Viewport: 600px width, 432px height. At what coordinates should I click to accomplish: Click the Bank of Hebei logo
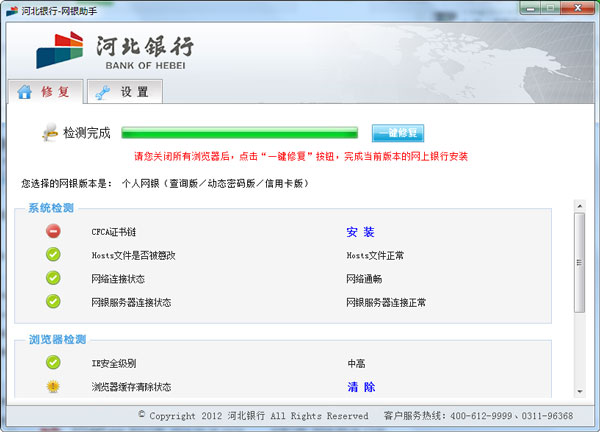click(x=115, y=50)
